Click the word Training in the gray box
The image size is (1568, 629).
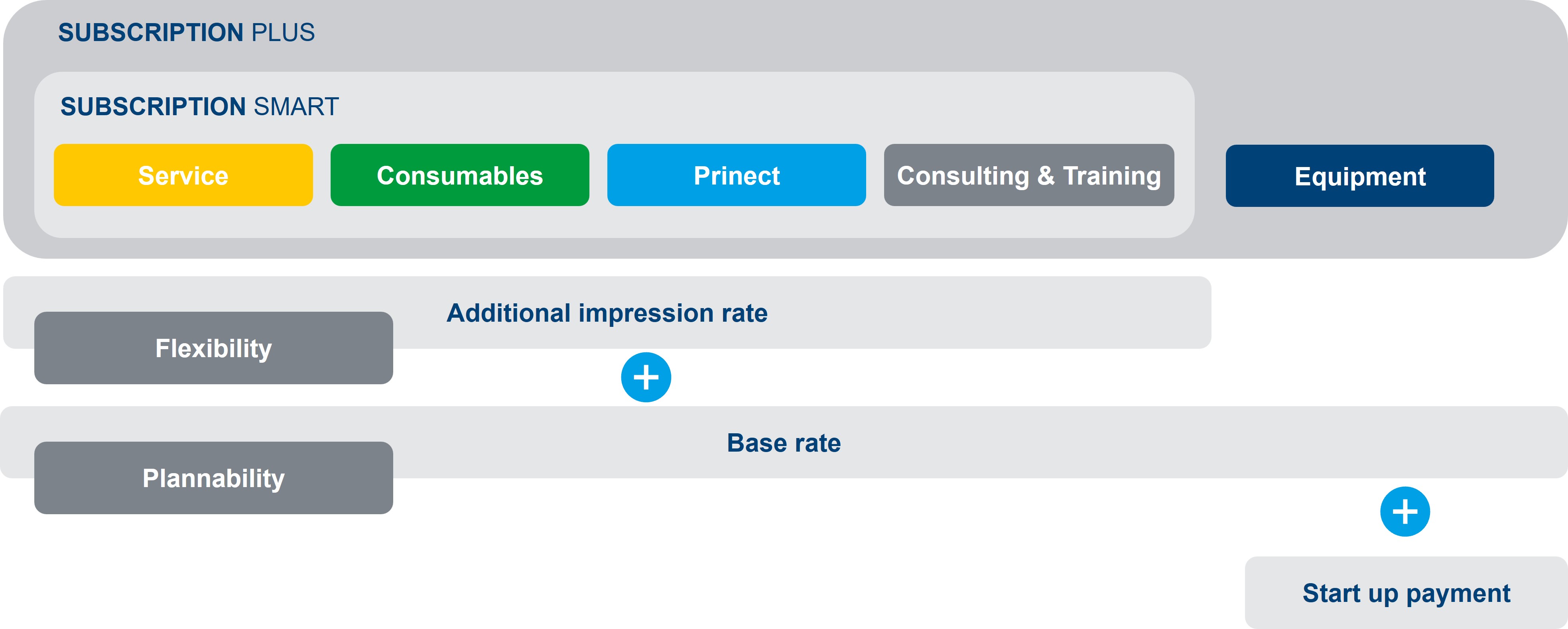point(1112,176)
